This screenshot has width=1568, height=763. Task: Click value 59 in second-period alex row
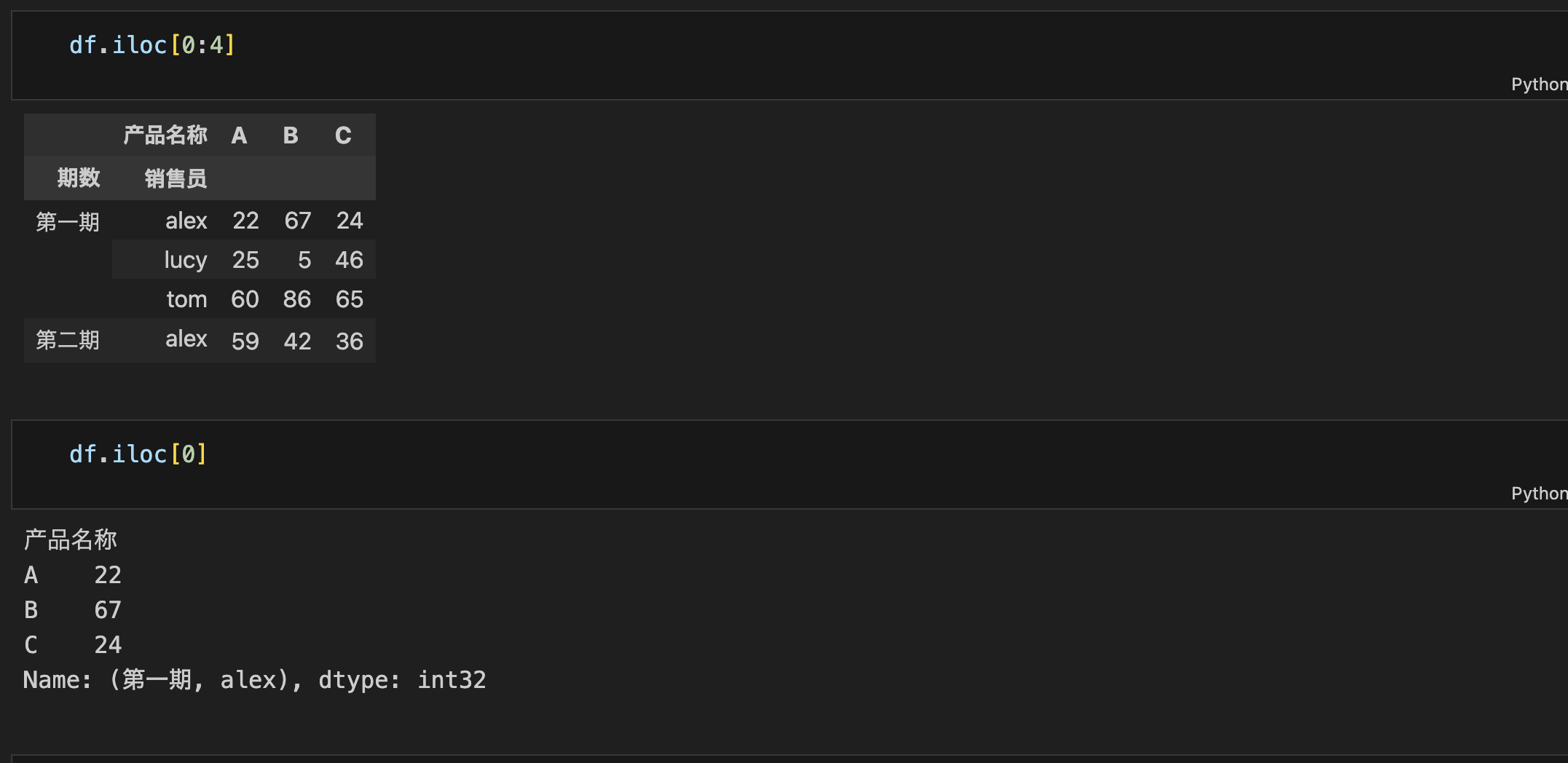tap(245, 341)
